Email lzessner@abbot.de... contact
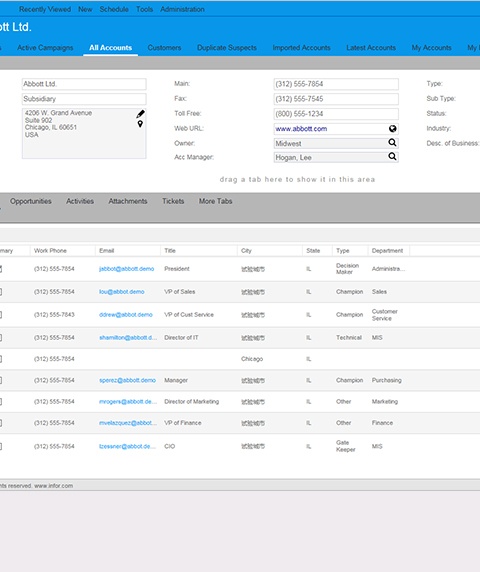The width and height of the screenshot is (480, 572). tap(127, 447)
